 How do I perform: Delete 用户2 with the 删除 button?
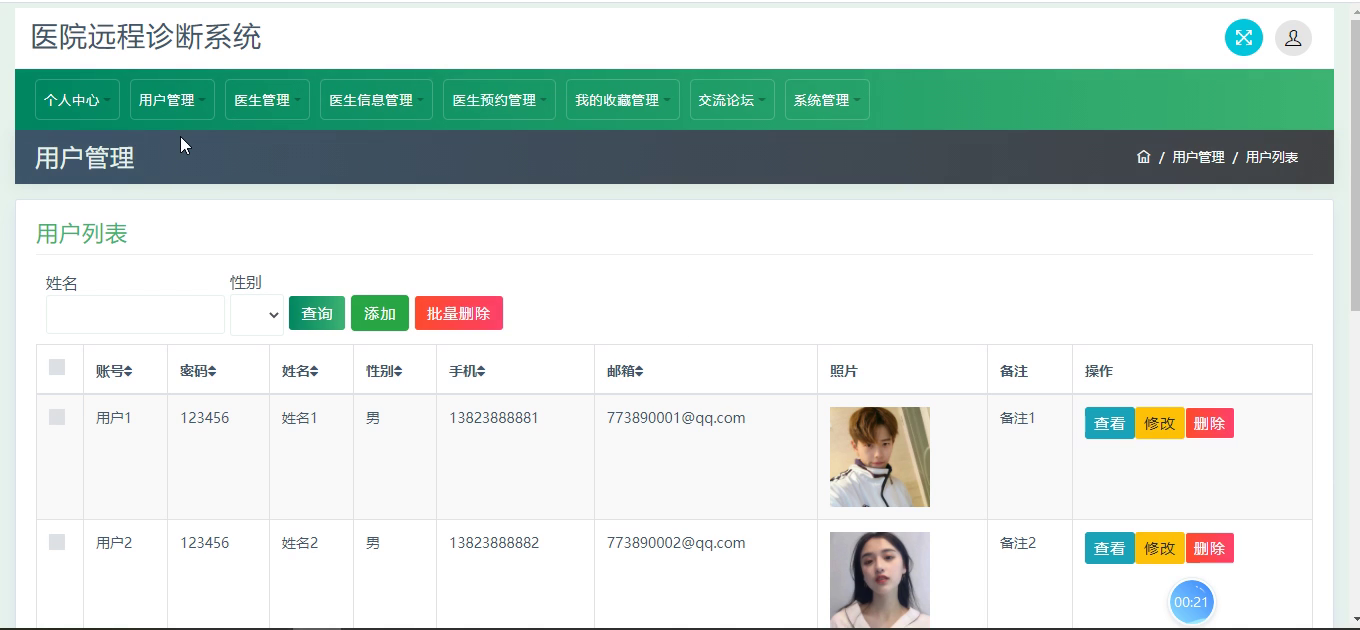click(x=1209, y=548)
